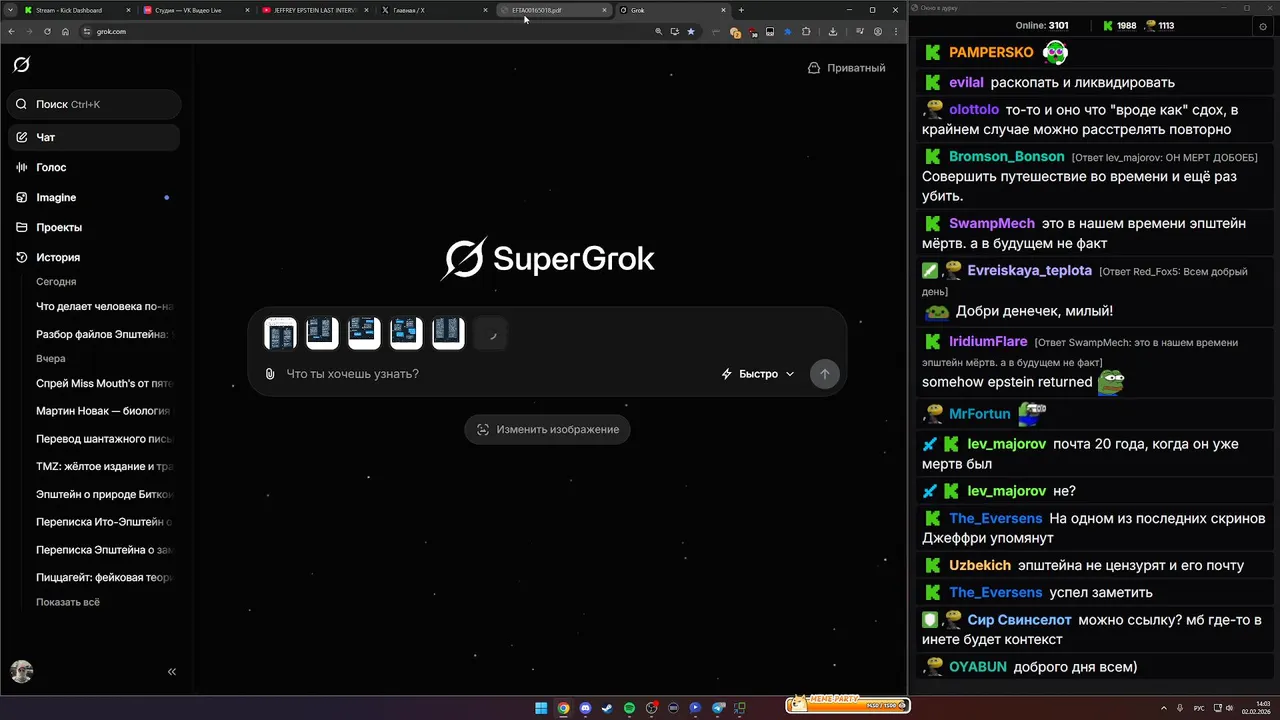Open the Imagine section
Image resolution: width=1280 pixels, height=720 pixels.
pos(94,197)
